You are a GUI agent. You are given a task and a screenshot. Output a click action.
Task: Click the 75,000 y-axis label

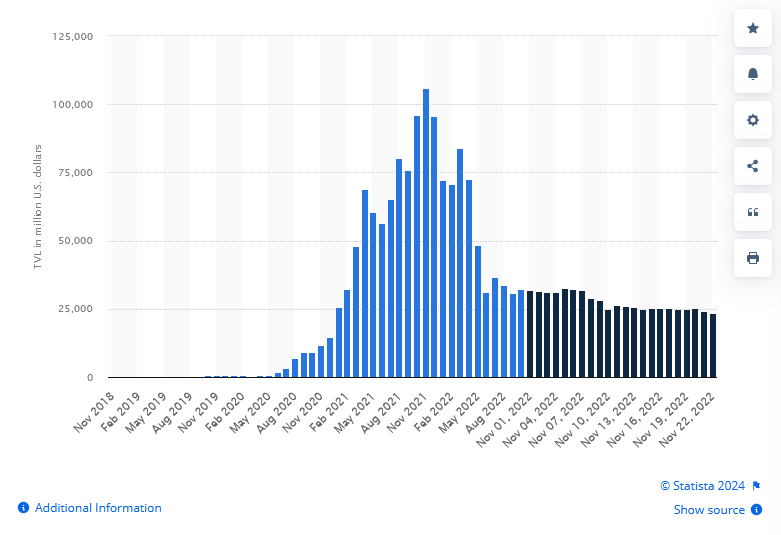click(75, 173)
